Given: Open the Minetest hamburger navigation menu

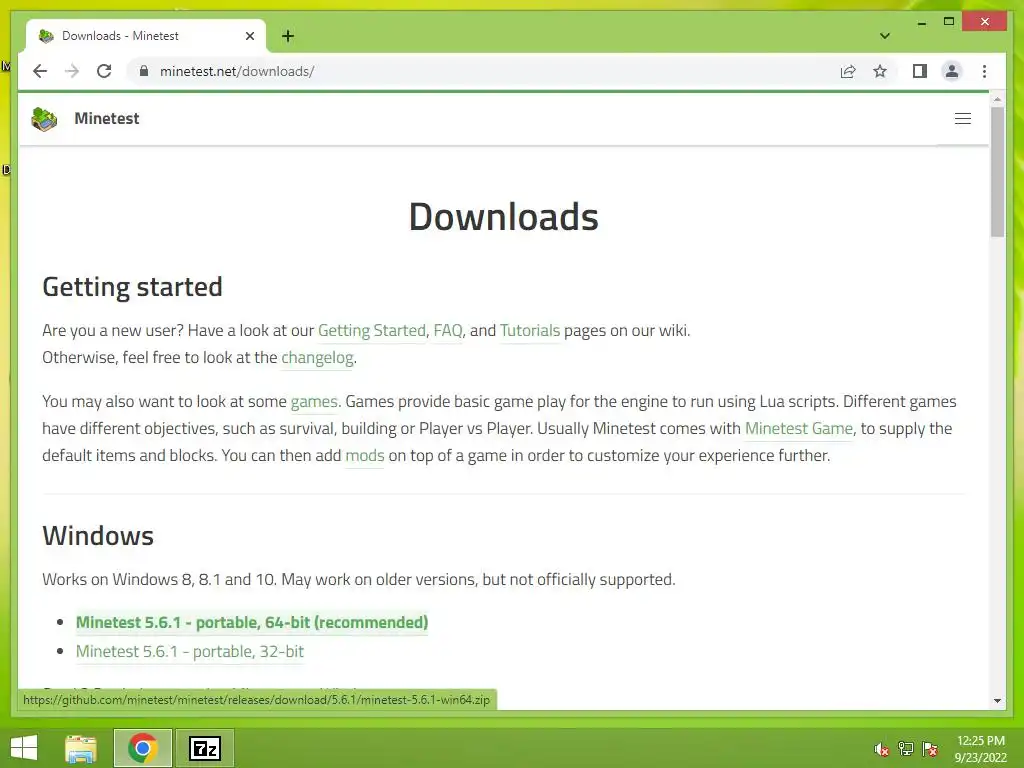Looking at the screenshot, I should tap(963, 118).
